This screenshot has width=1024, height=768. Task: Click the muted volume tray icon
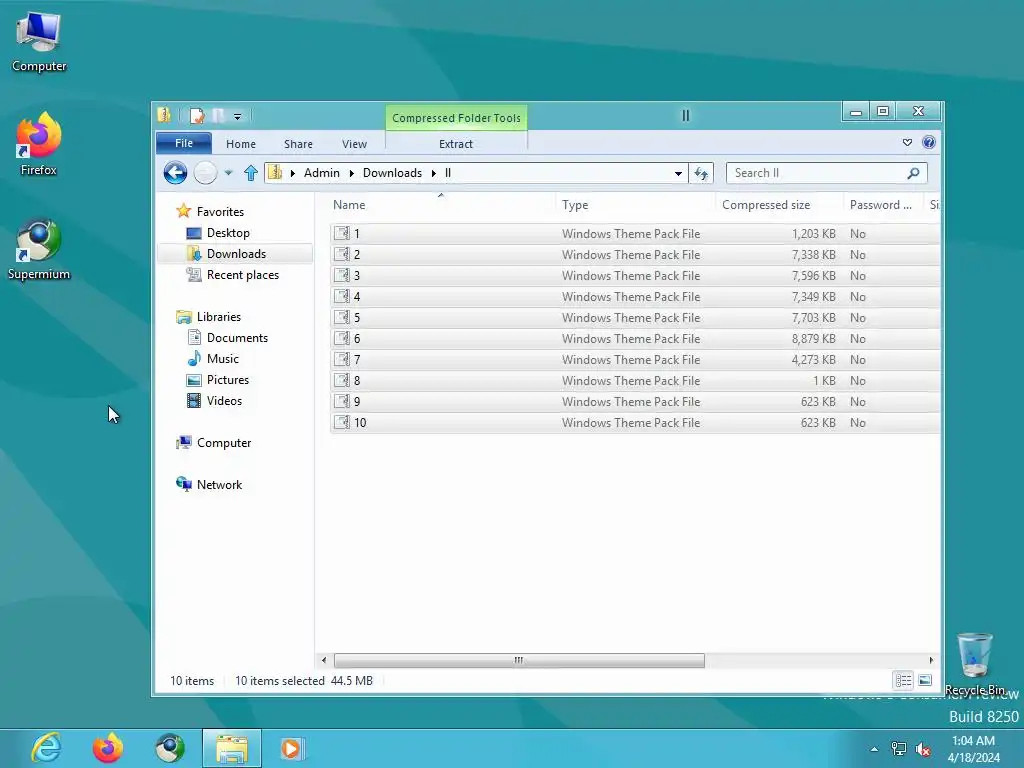click(923, 749)
